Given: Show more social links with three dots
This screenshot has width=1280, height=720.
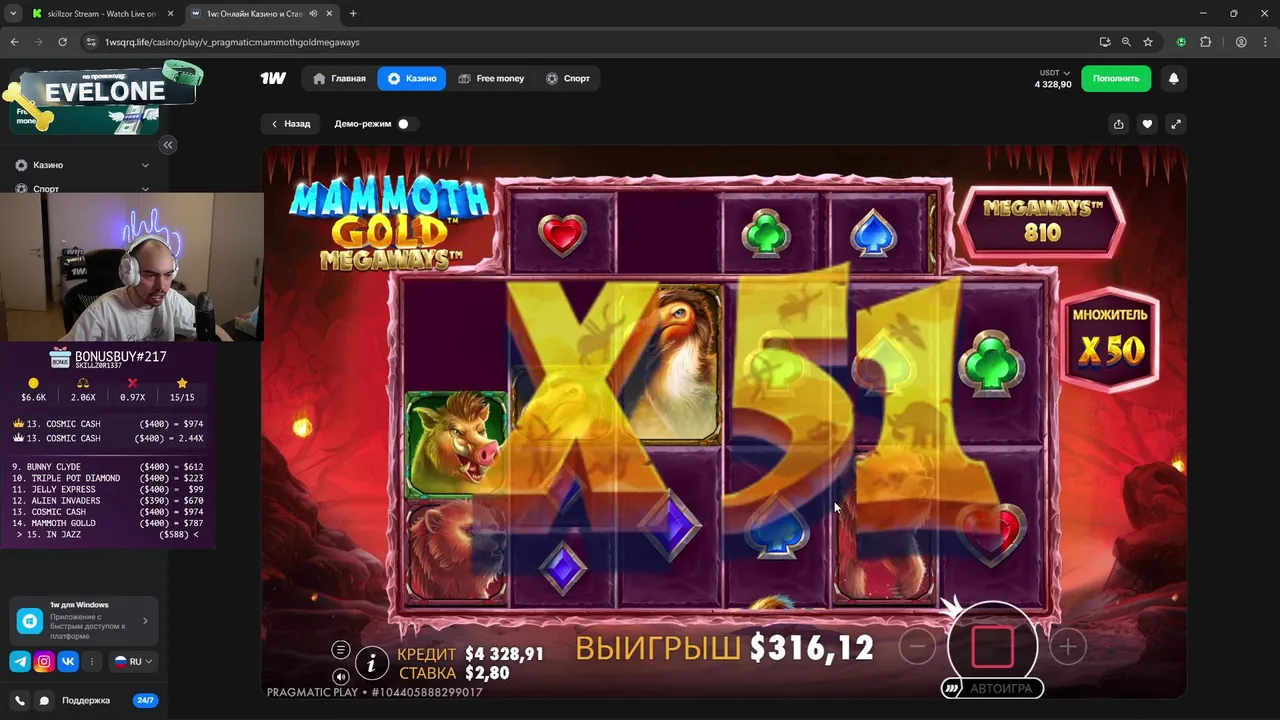Looking at the screenshot, I should [x=92, y=661].
